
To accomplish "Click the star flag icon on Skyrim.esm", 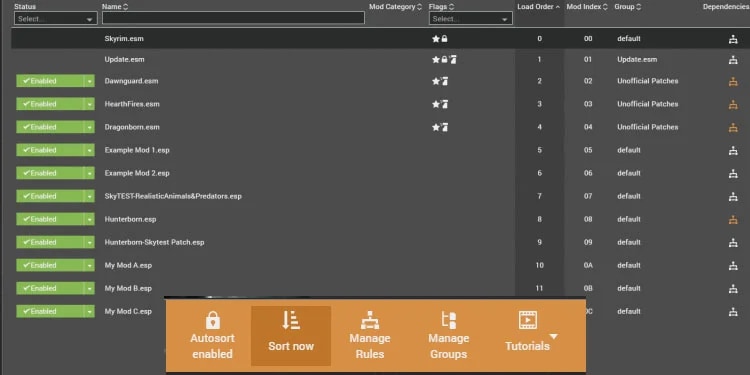I will [436, 39].
